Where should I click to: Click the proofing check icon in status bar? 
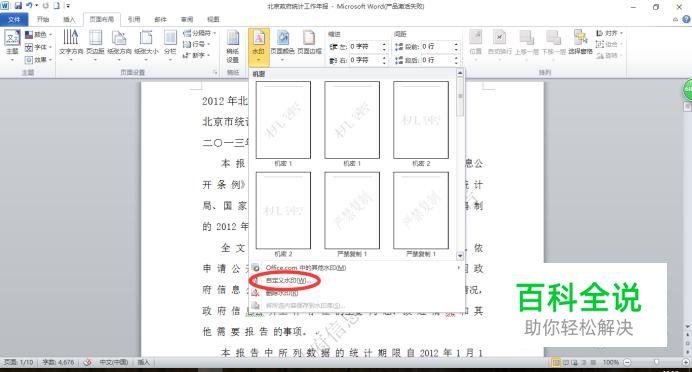pyautogui.click(x=87, y=362)
